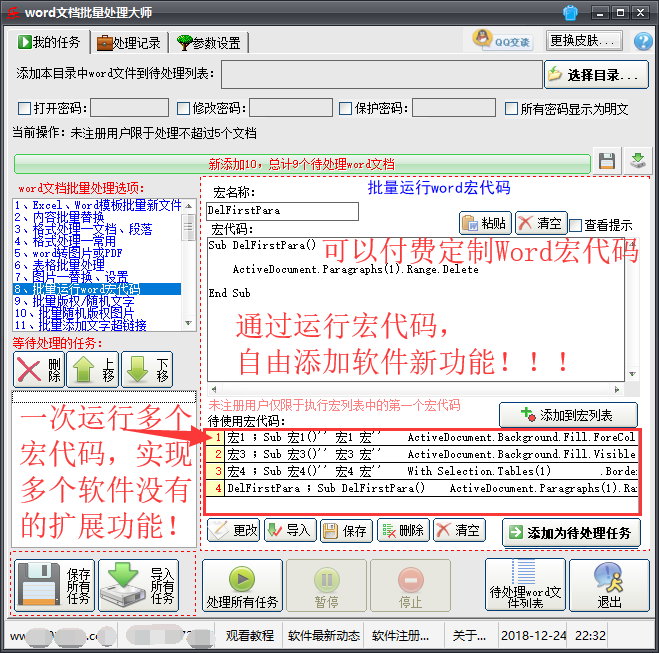Move task down with green down arrow

[x=148, y=369]
